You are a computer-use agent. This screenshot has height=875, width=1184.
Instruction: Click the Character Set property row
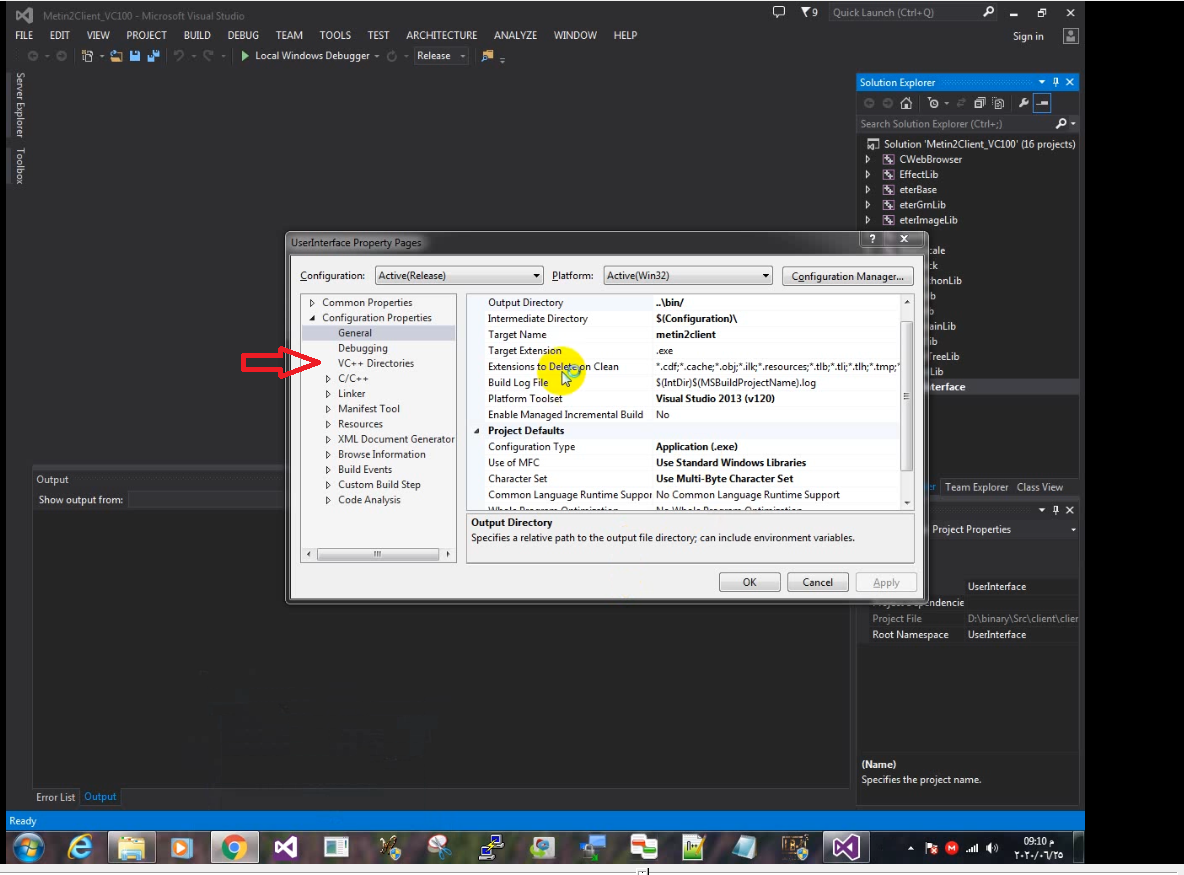[683, 479]
